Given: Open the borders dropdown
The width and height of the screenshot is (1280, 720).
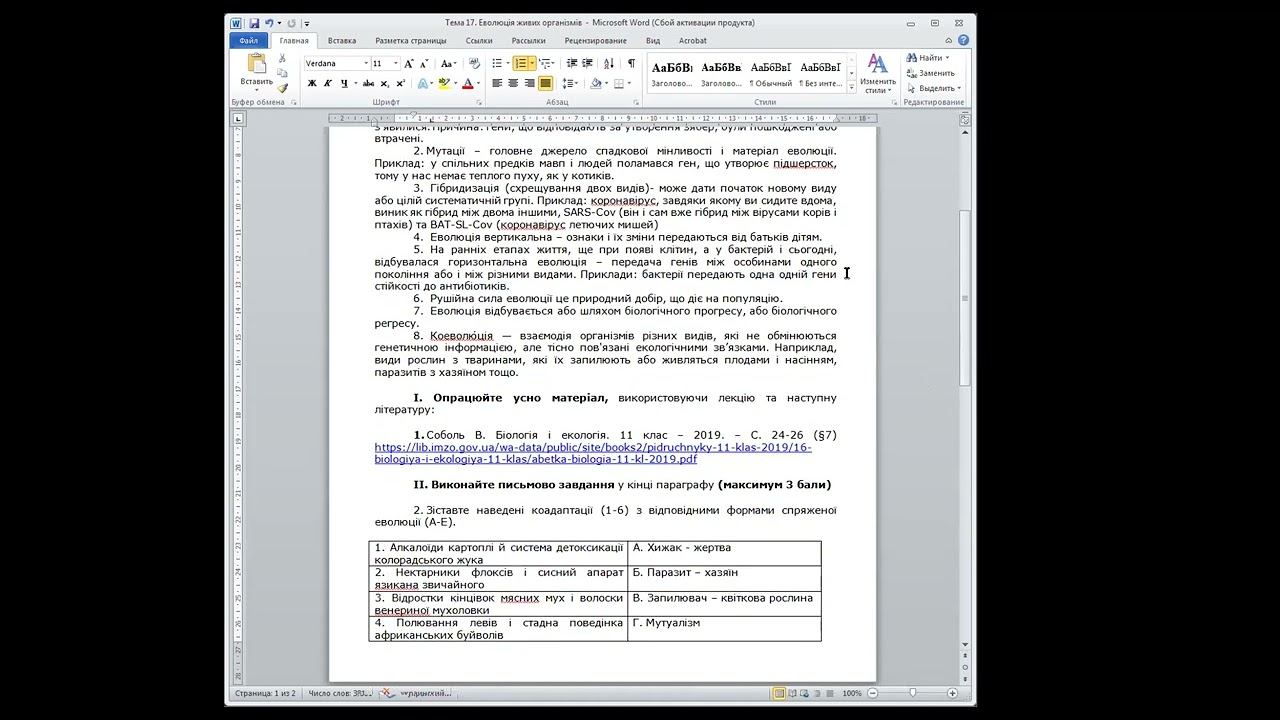Looking at the screenshot, I should coord(631,83).
